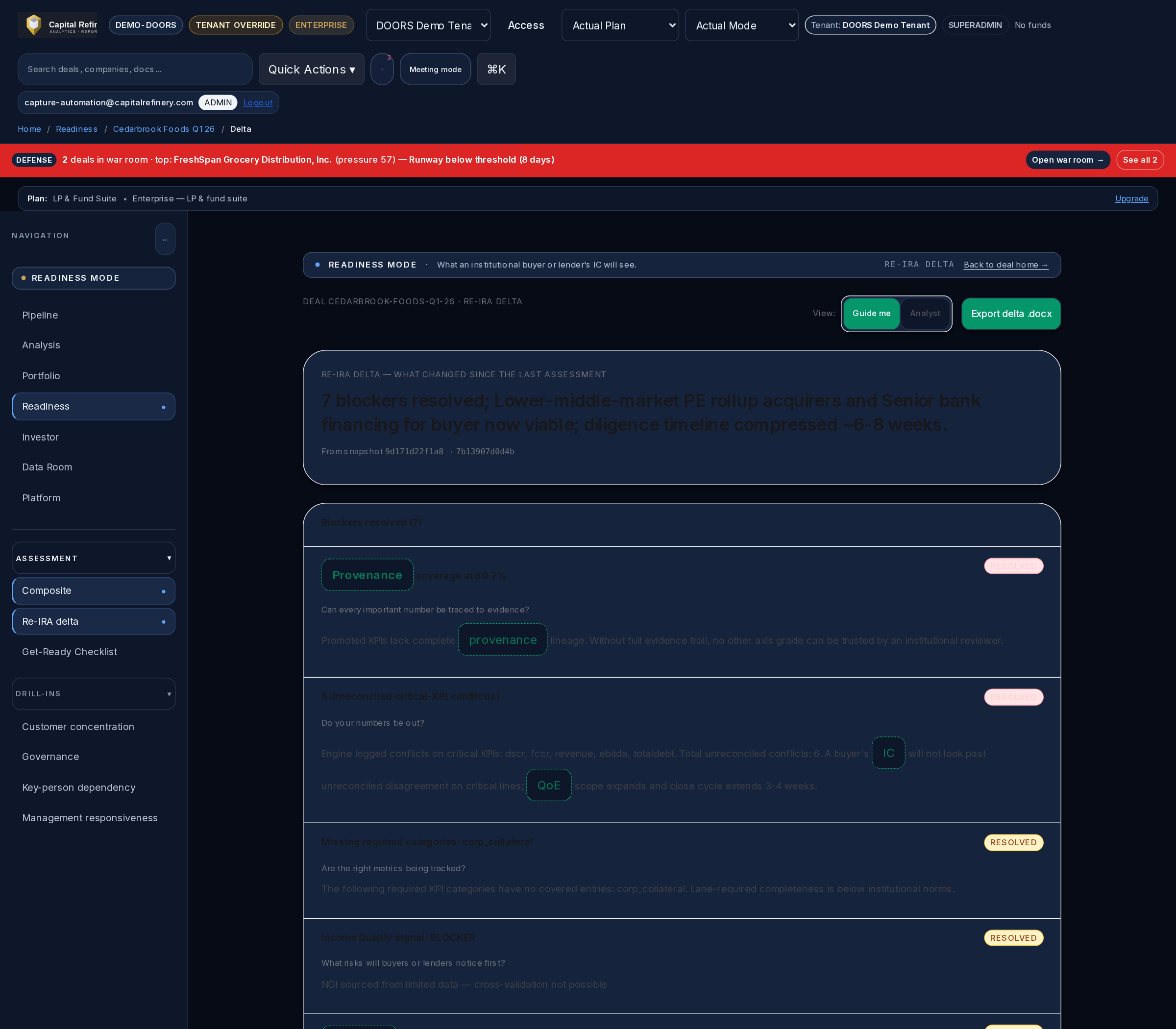Click the Capital Refinery logo
1176x1029 pixels.
57,24
